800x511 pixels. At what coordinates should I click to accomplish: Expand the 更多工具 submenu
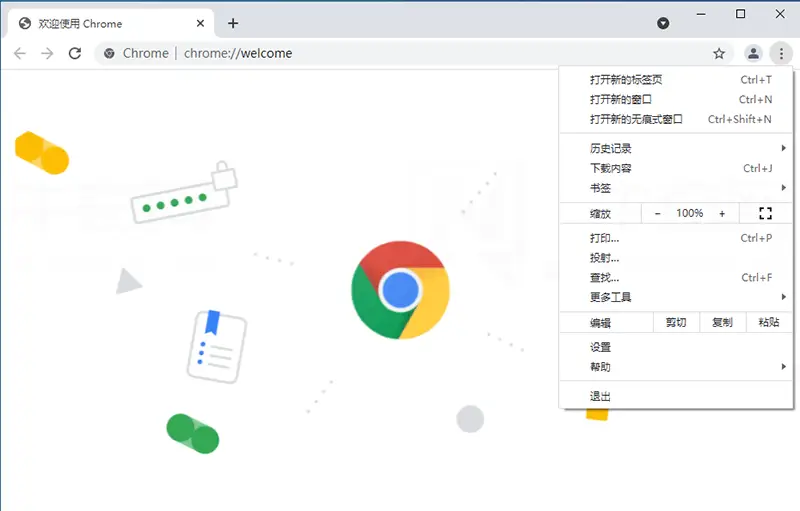(x=676, y=297)
